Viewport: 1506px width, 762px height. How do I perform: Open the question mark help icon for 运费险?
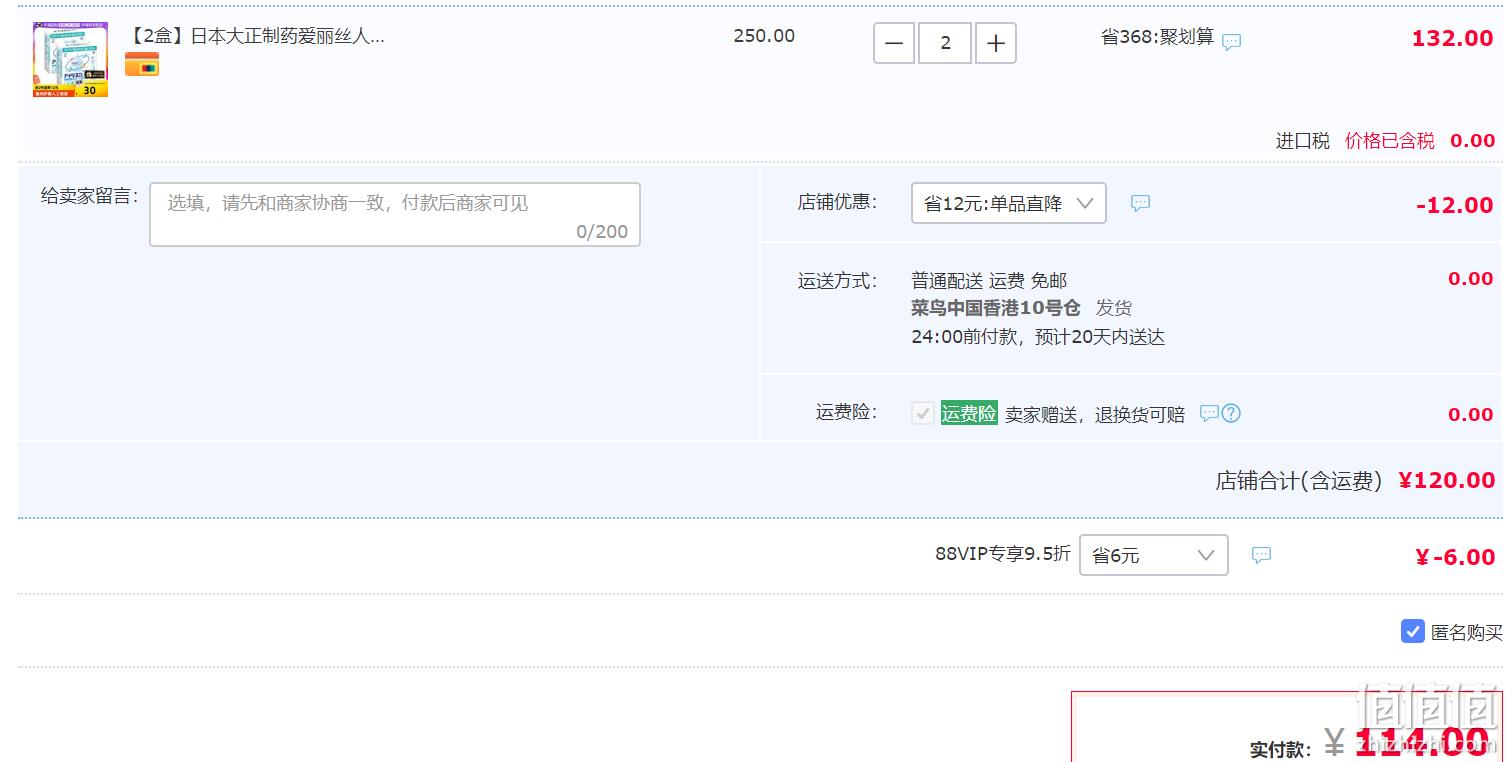point(1231,413)
